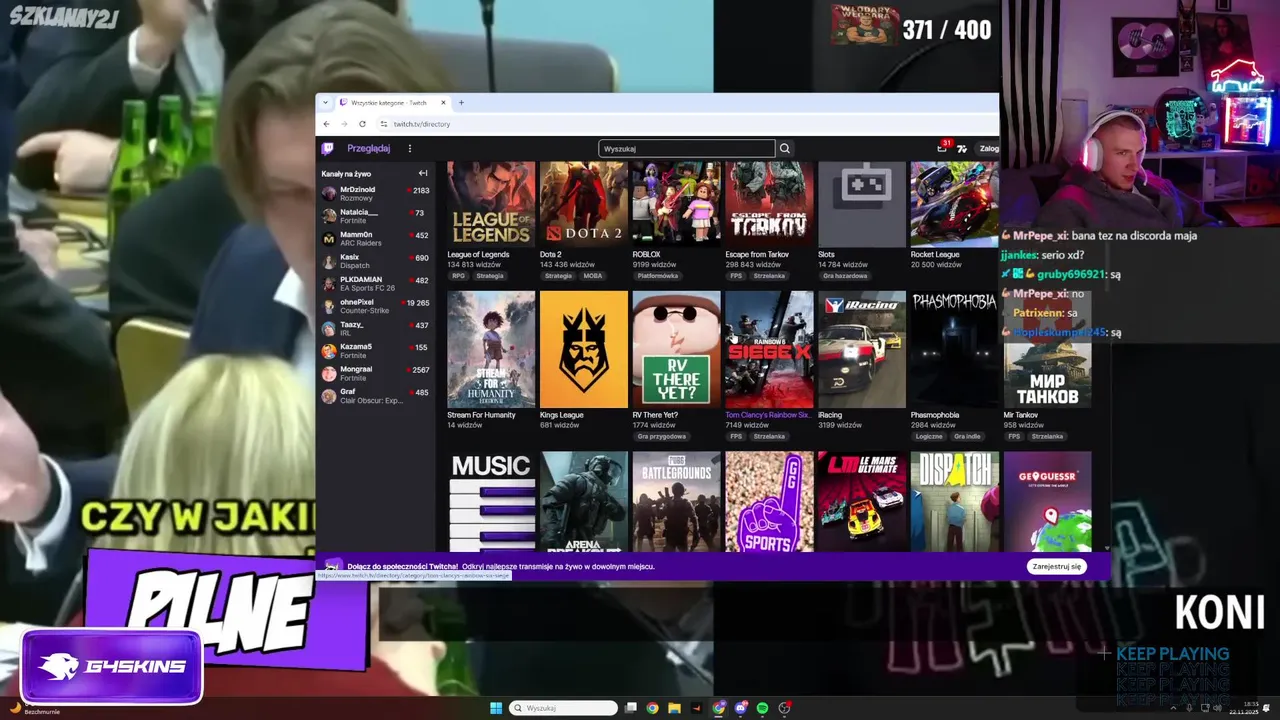Open Discord from the taskbar
The width and height of the screenshot is (1280, 720).
(741, 708)
